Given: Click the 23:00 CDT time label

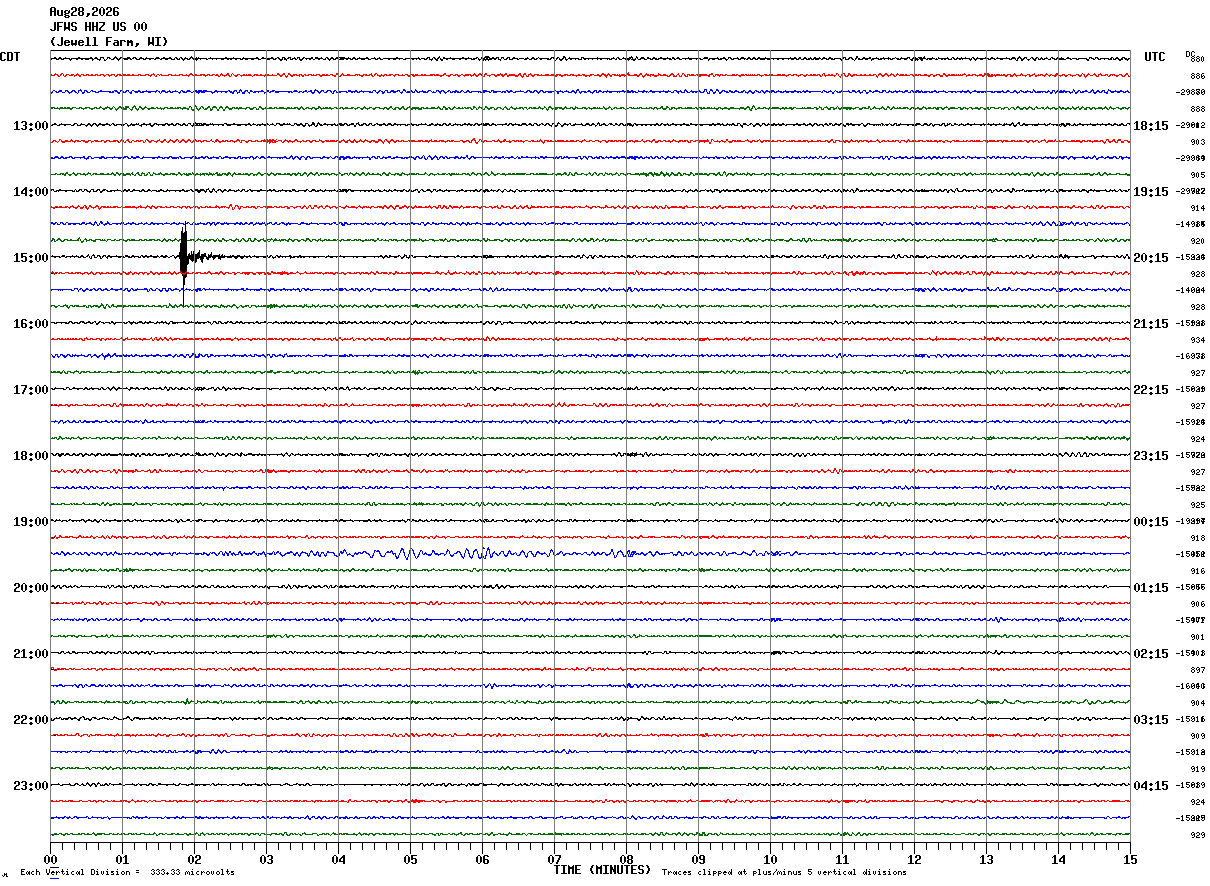Looking at the screenshot, I should tap(31, 785).
